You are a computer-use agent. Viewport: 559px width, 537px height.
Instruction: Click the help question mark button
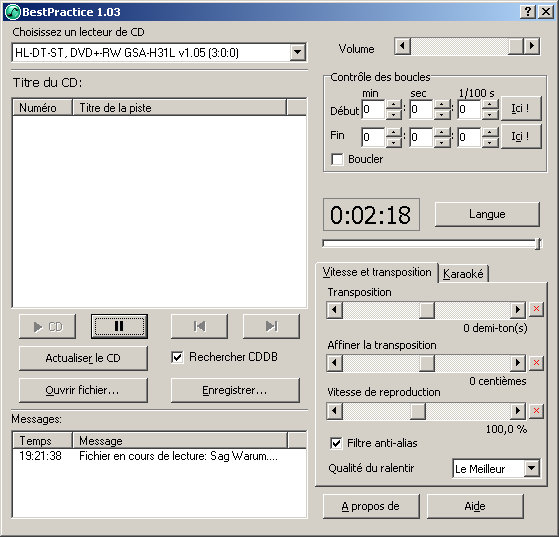click(528, 12)
